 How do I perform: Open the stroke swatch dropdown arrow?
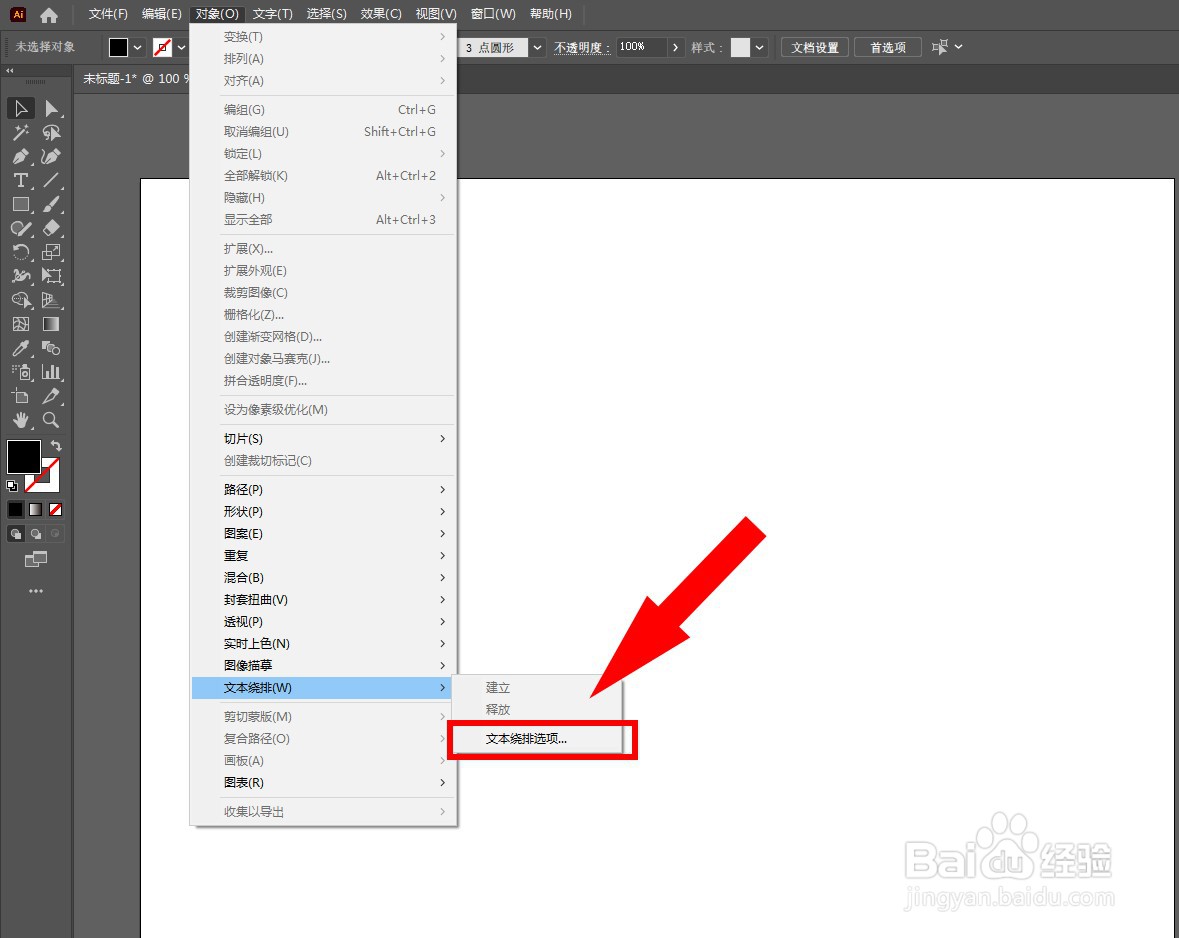point(181,47)
